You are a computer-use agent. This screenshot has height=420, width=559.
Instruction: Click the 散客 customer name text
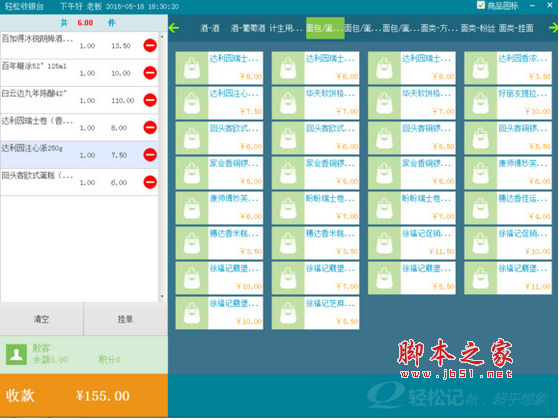pyautogui.click(x=41, y=348)
